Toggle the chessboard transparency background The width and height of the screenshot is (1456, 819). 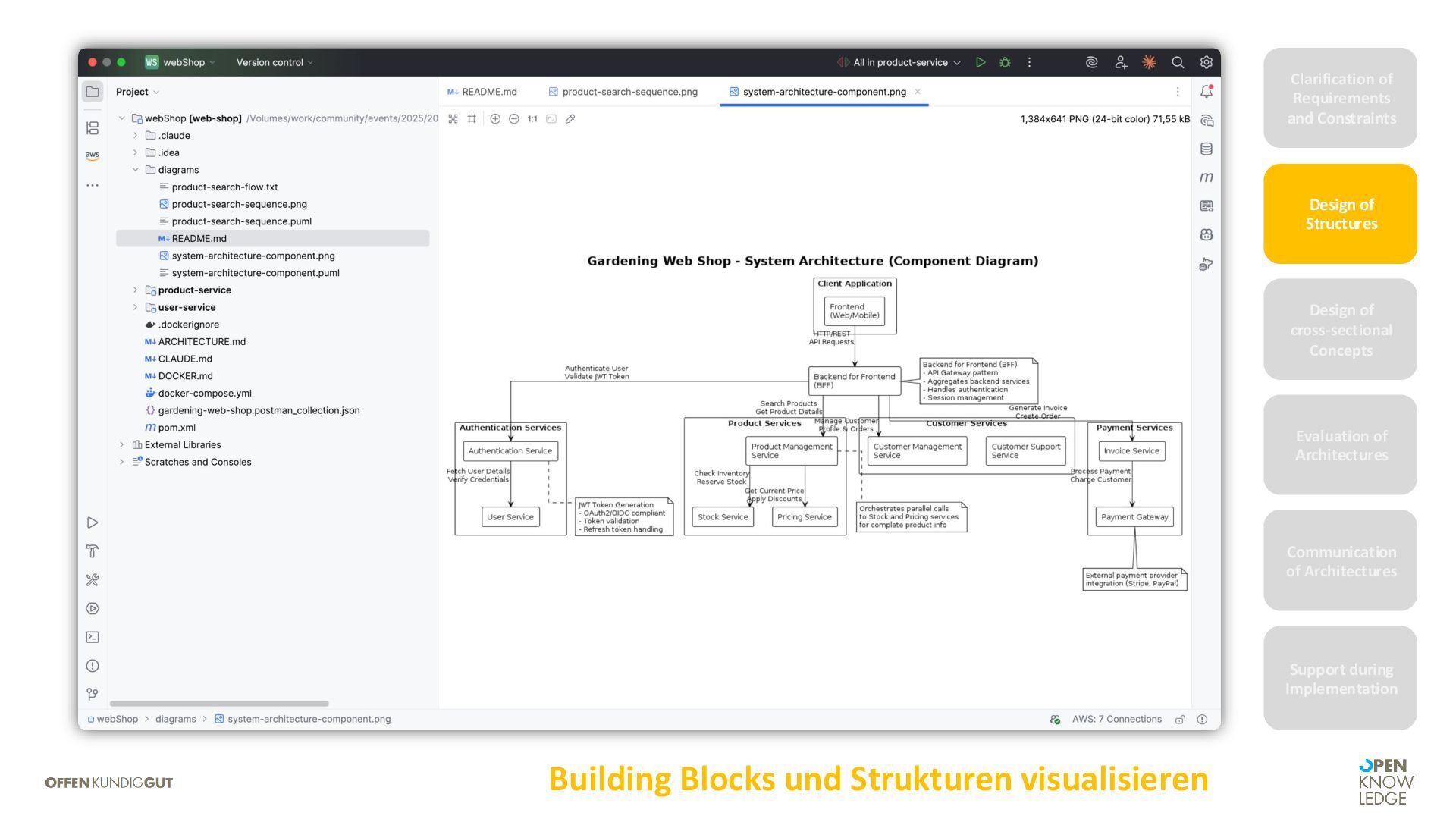click(x=453, y=119)
